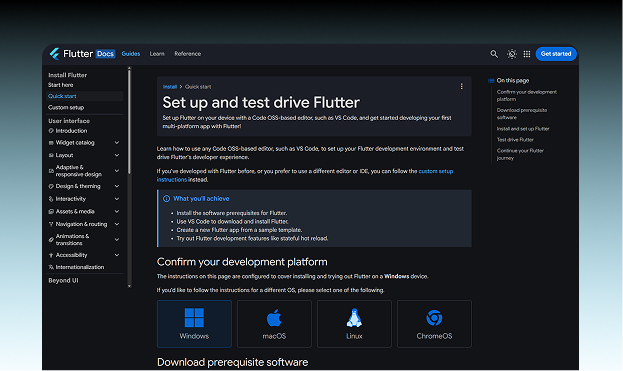This screenshot has width=623, height=371.
Task: Click the Install breadcrumb link
Action: [170, 87]
